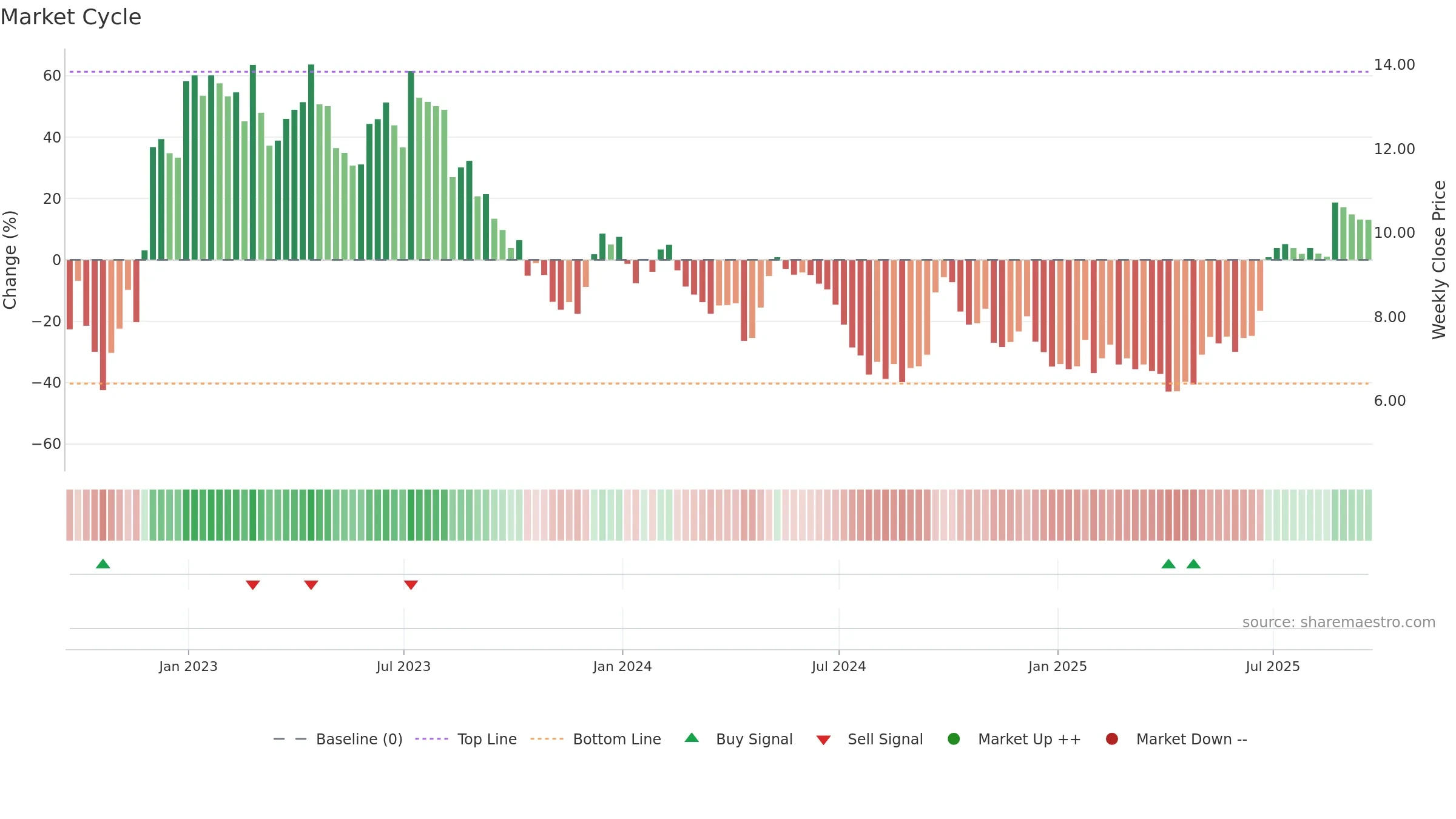Click the earliest buy signal marker in late 2022

click(x=103, y=564)
